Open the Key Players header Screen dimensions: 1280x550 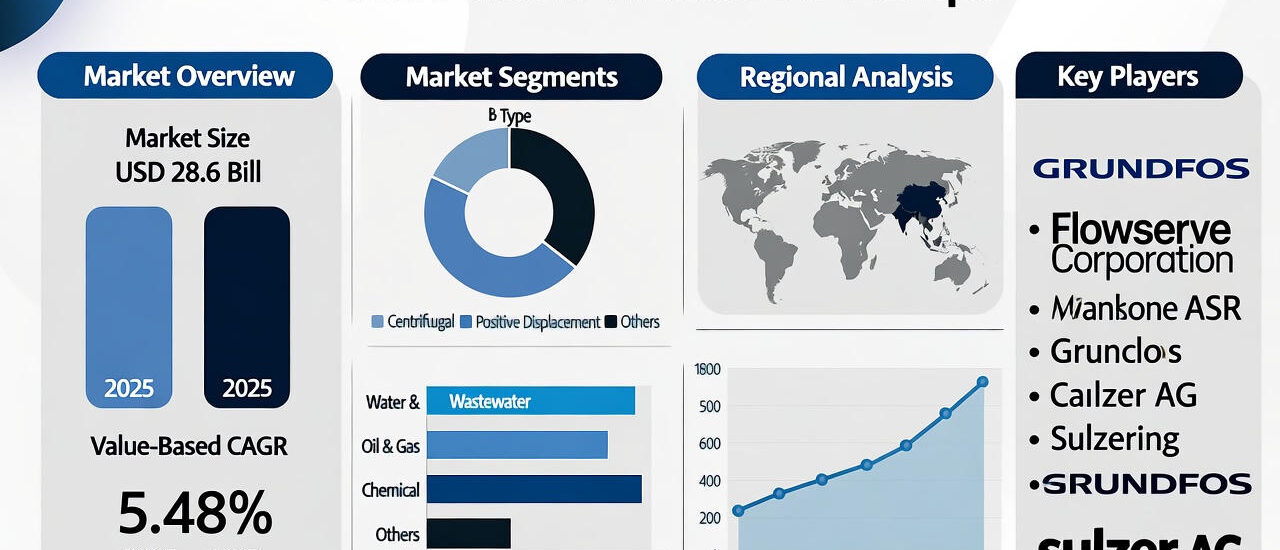click(x=1129, y=76)
